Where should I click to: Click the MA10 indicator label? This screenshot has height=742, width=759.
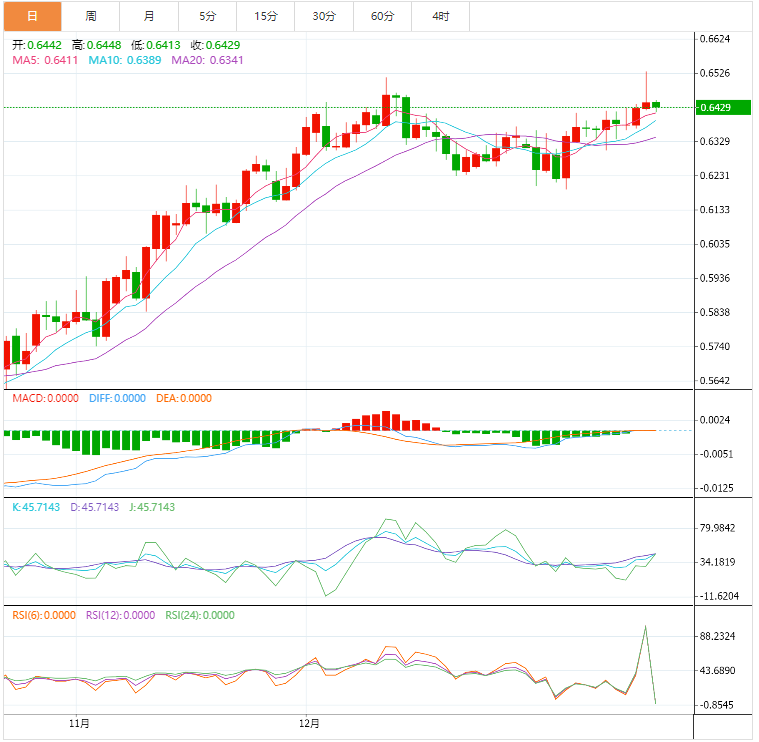(x=125, y=60)
